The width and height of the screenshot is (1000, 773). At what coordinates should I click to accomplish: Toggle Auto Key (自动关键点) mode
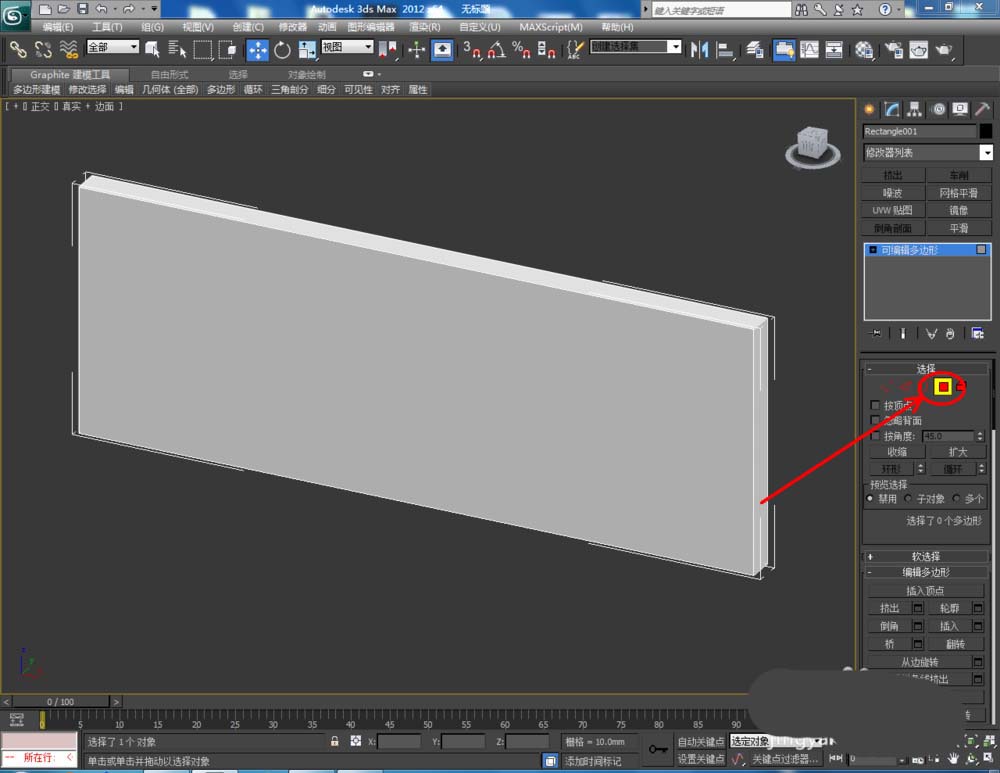700,741
